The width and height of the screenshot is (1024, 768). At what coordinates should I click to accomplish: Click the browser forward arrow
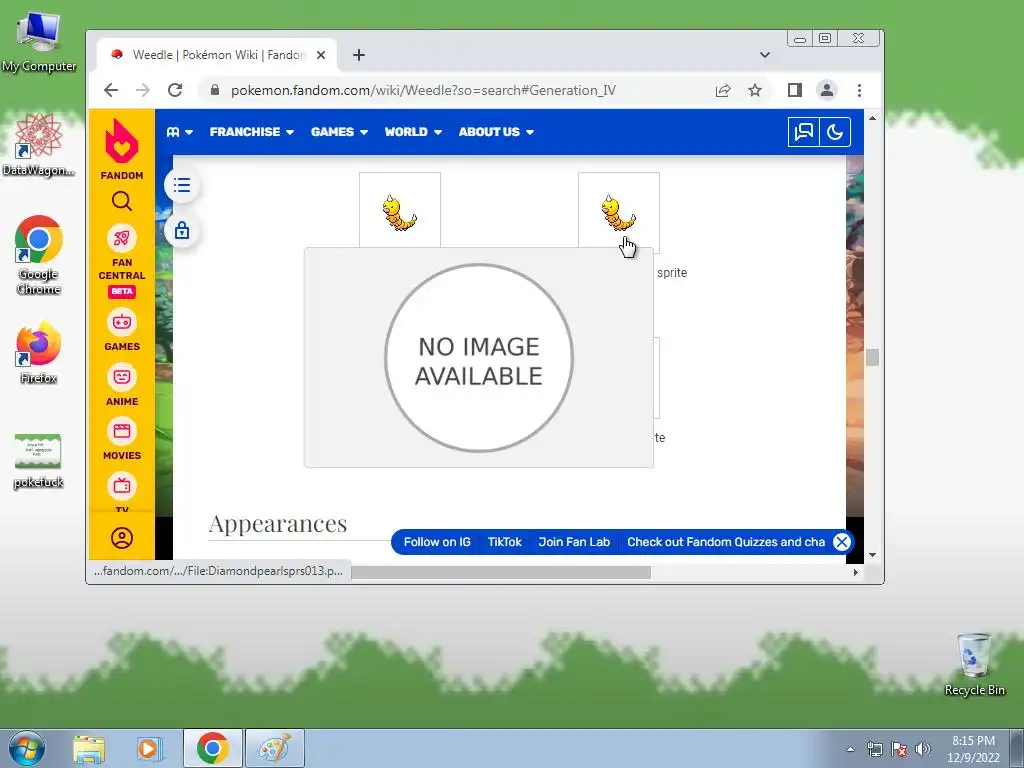(142, 90)
